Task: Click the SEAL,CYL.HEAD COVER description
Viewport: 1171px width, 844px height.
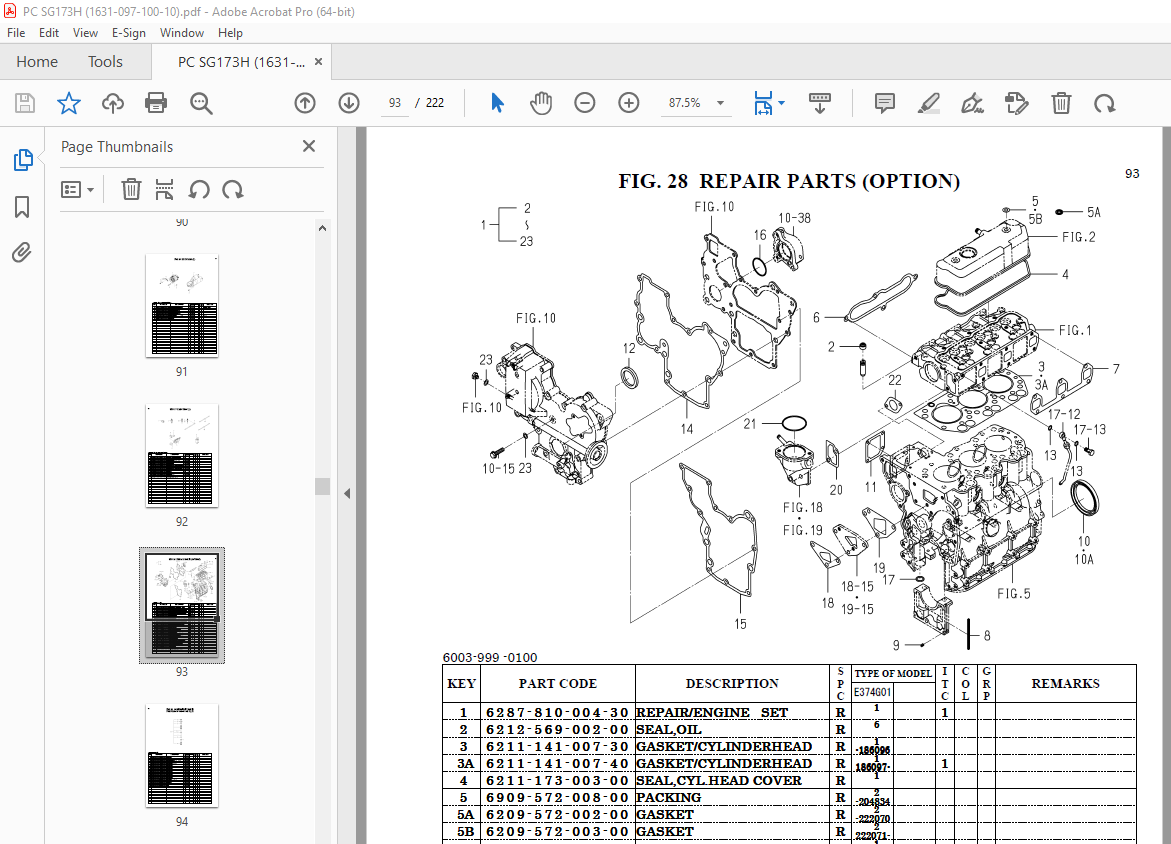Action: (x=718, y=781)
